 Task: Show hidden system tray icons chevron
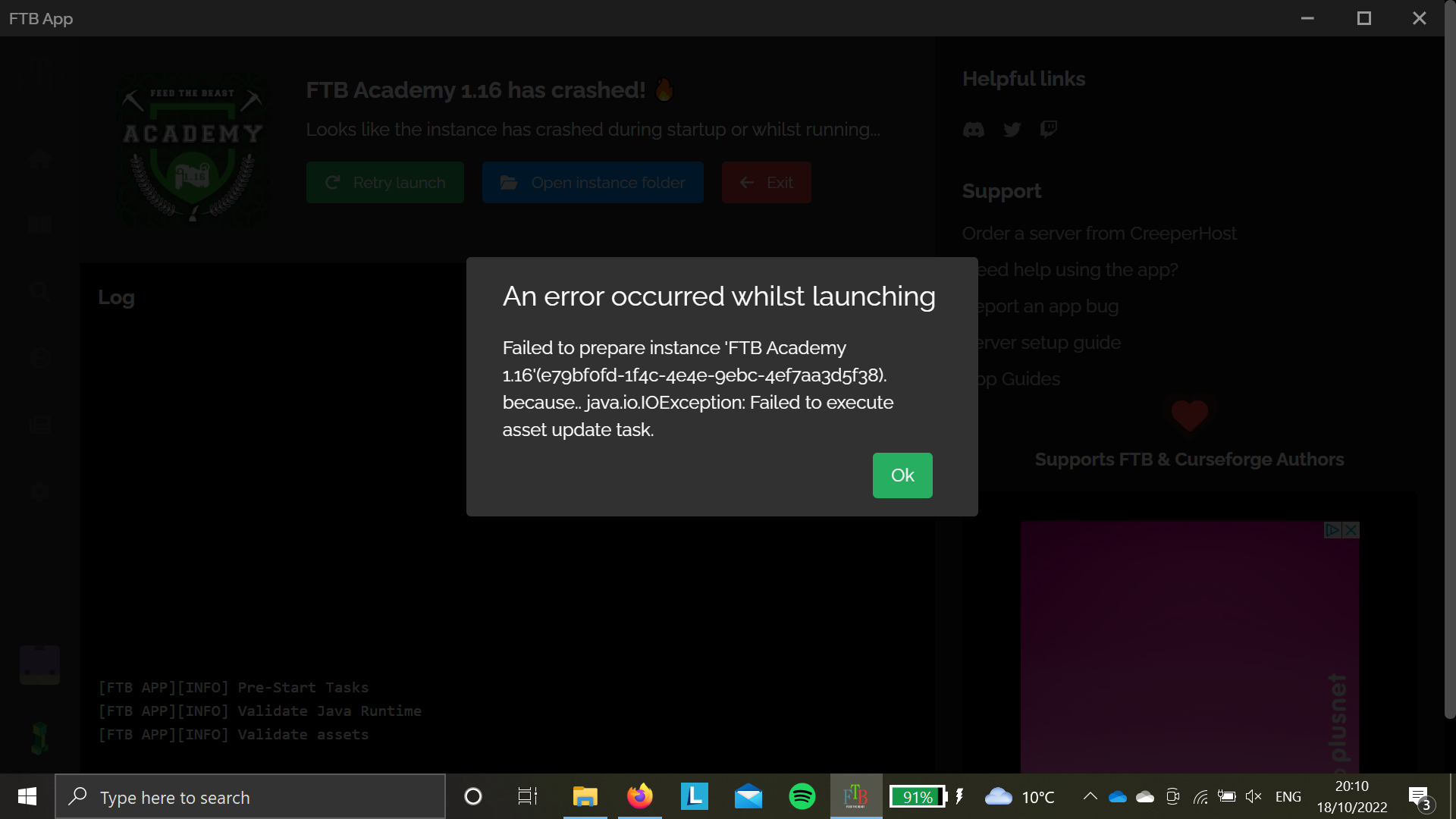pos(1090,796)
